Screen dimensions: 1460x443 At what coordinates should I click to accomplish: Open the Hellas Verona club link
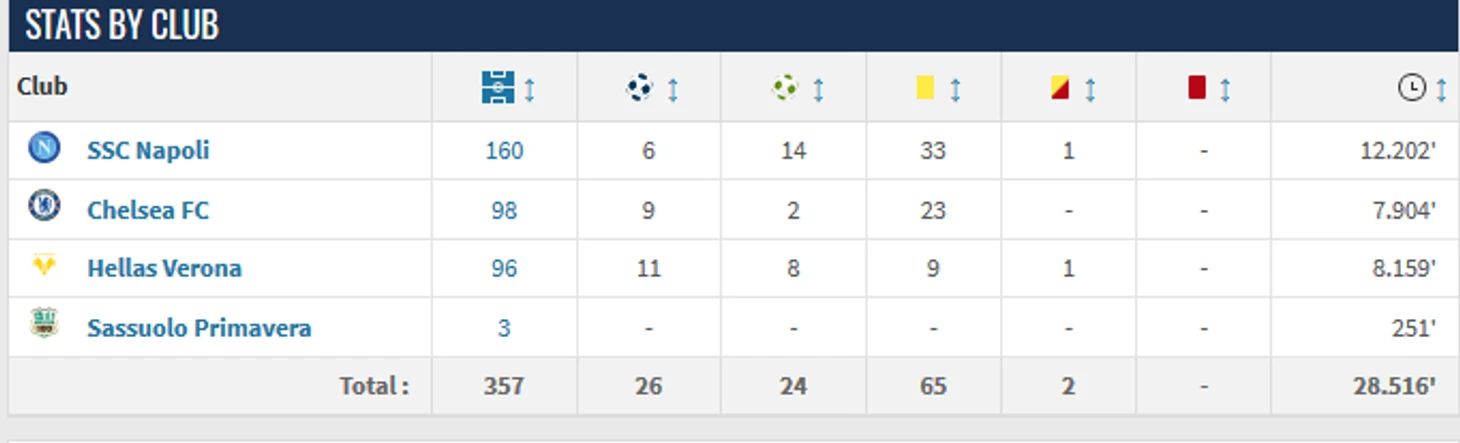[x=164, y=268]
